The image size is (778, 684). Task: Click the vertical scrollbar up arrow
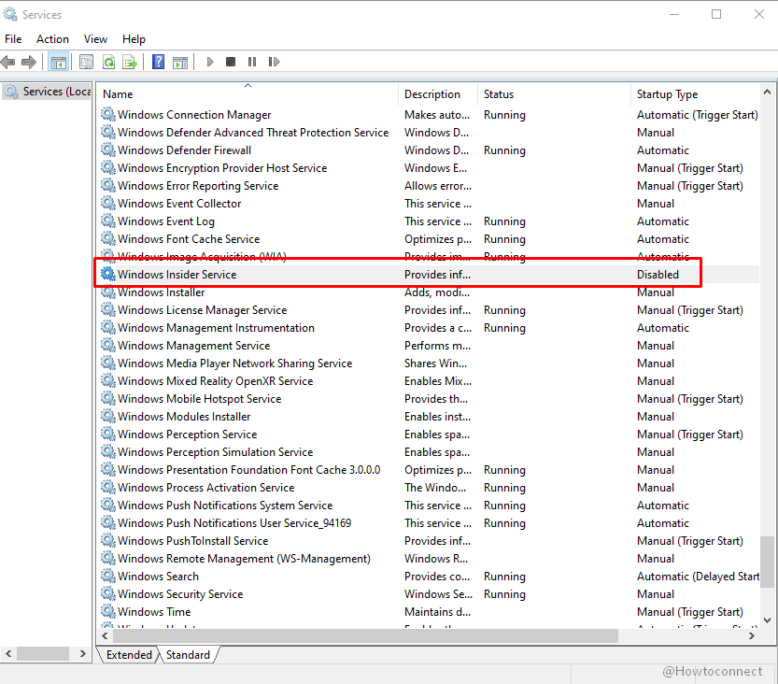point(767,92)
